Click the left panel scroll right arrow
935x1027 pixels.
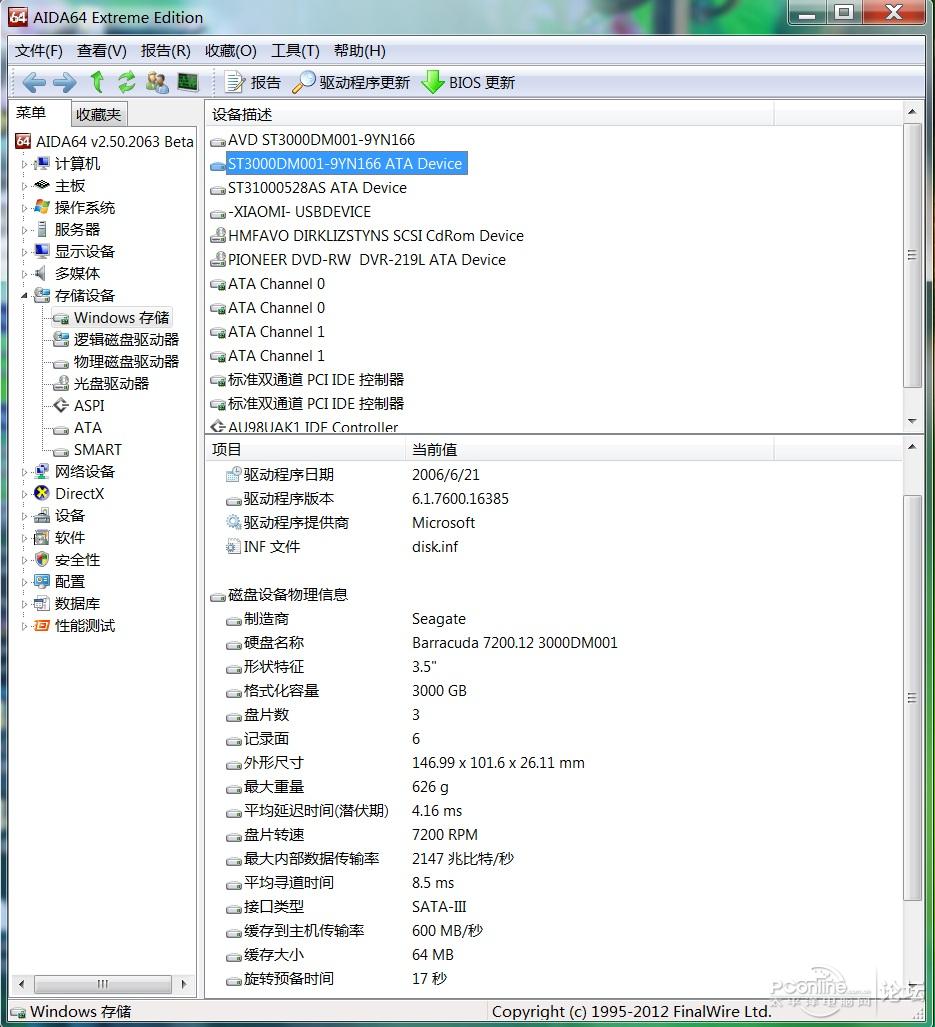(x=184, y=984)
